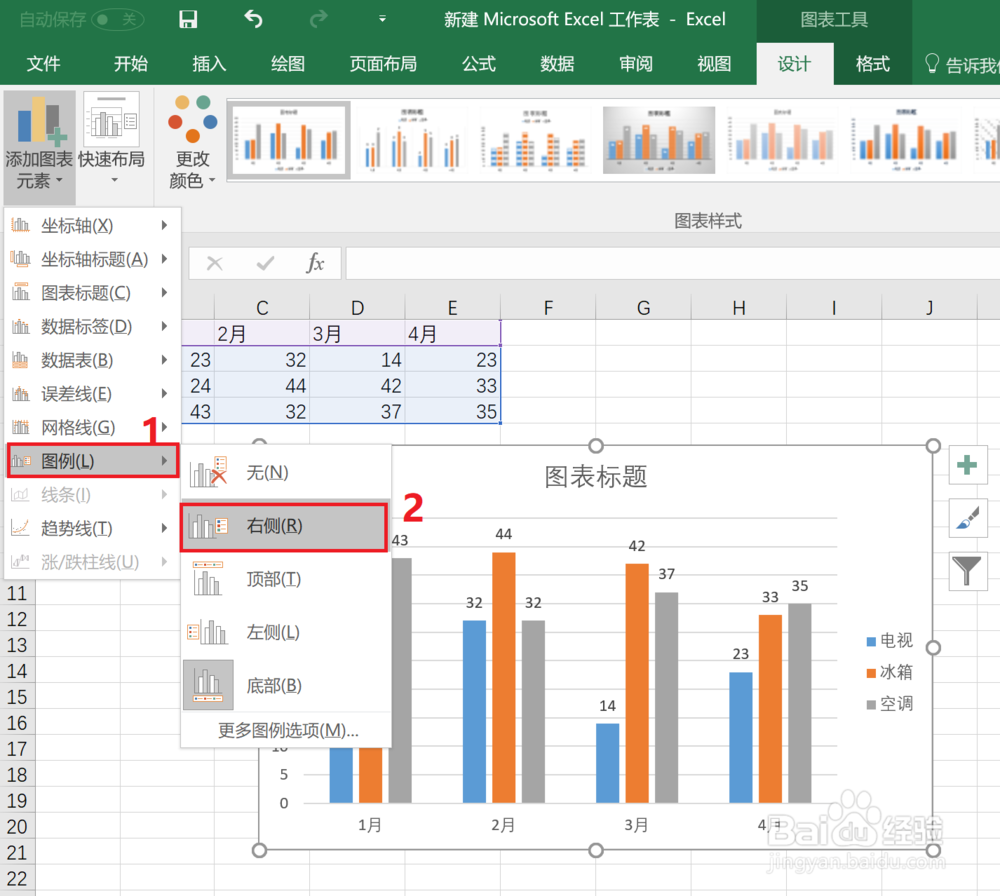Click the orange 44 bar for 2月
This screenshot has width=1000, height=896.
click(504, 677)
